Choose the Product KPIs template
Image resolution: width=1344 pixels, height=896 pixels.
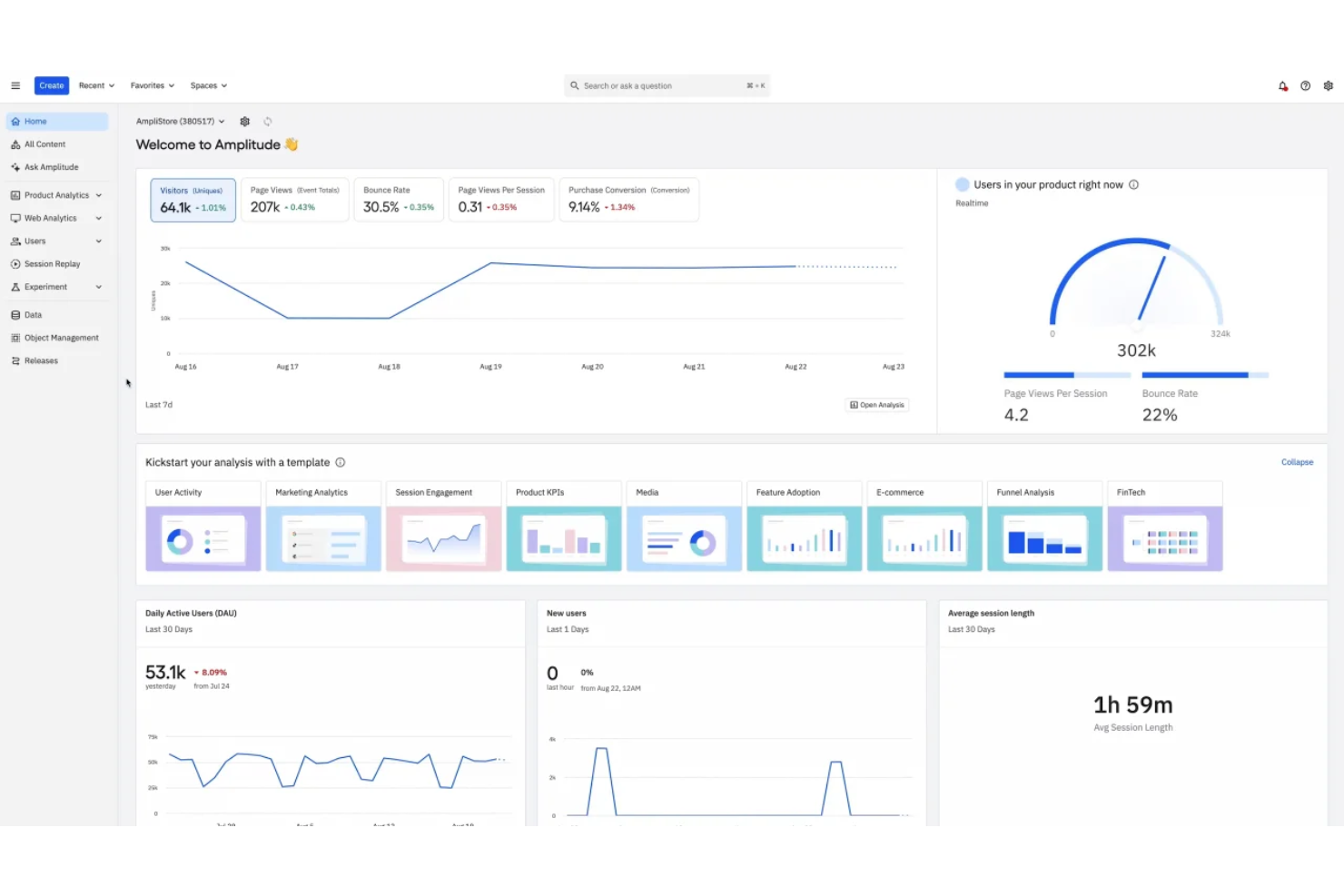click(x=564, y=527)
